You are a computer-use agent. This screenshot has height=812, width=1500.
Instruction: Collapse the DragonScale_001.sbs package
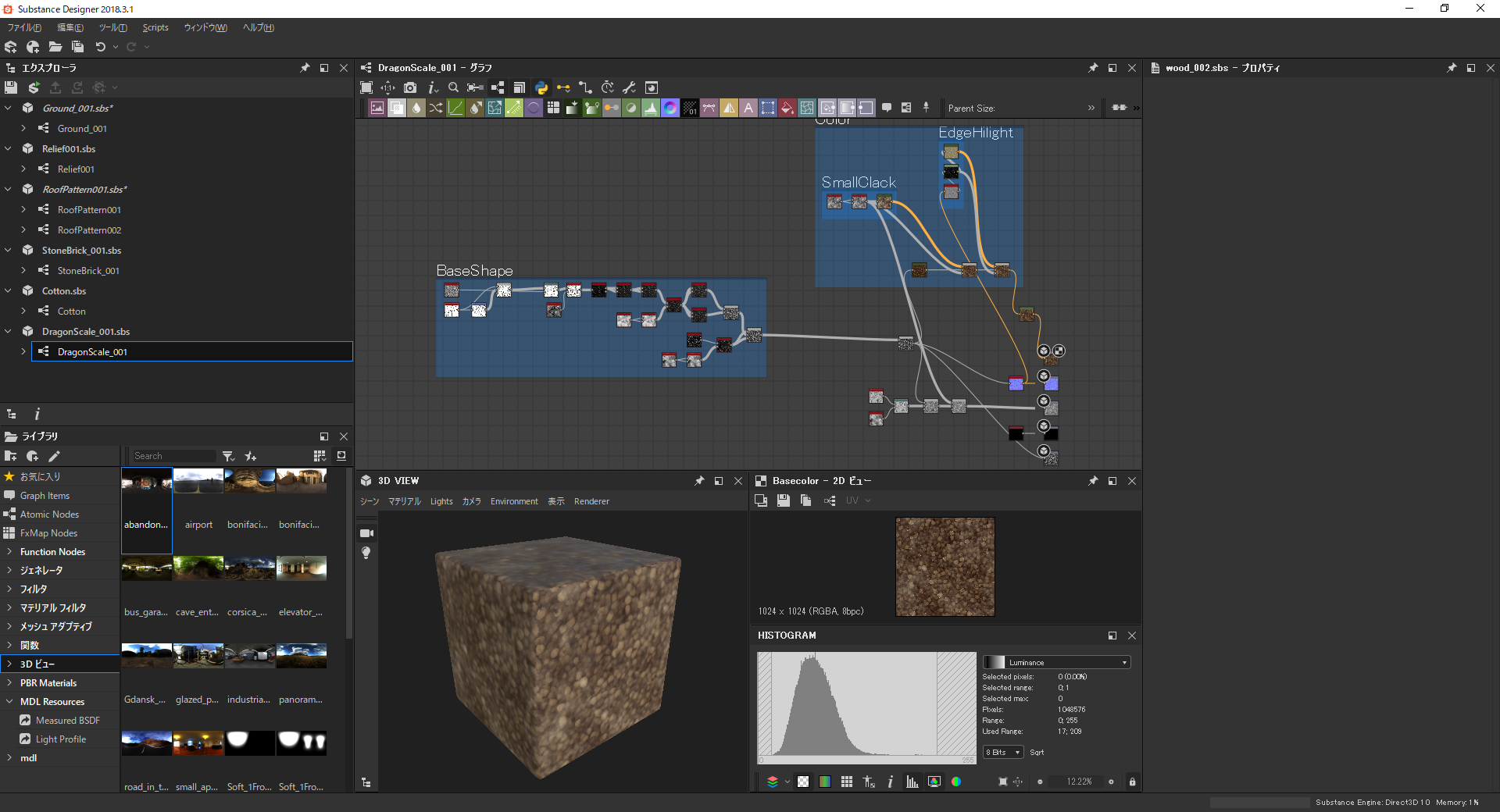click(x=9, y=331)
